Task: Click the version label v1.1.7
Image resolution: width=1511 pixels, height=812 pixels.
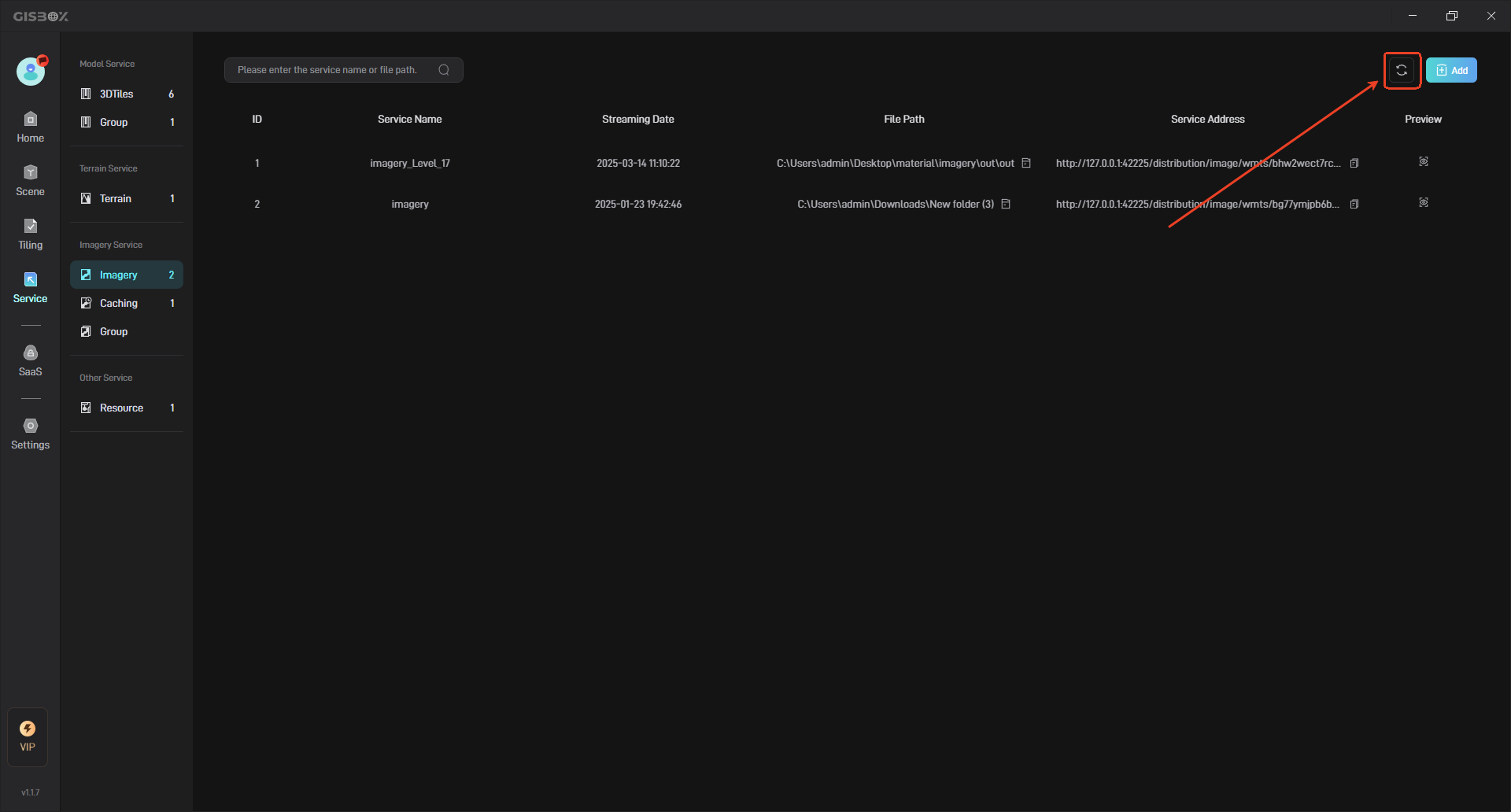Action: point(30,792)
